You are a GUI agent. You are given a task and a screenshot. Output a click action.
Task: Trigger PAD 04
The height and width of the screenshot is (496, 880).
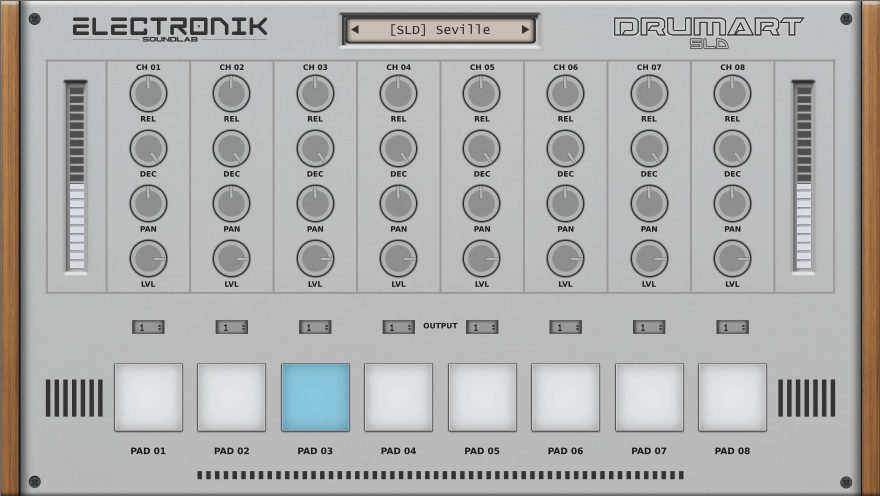point(398,397)
